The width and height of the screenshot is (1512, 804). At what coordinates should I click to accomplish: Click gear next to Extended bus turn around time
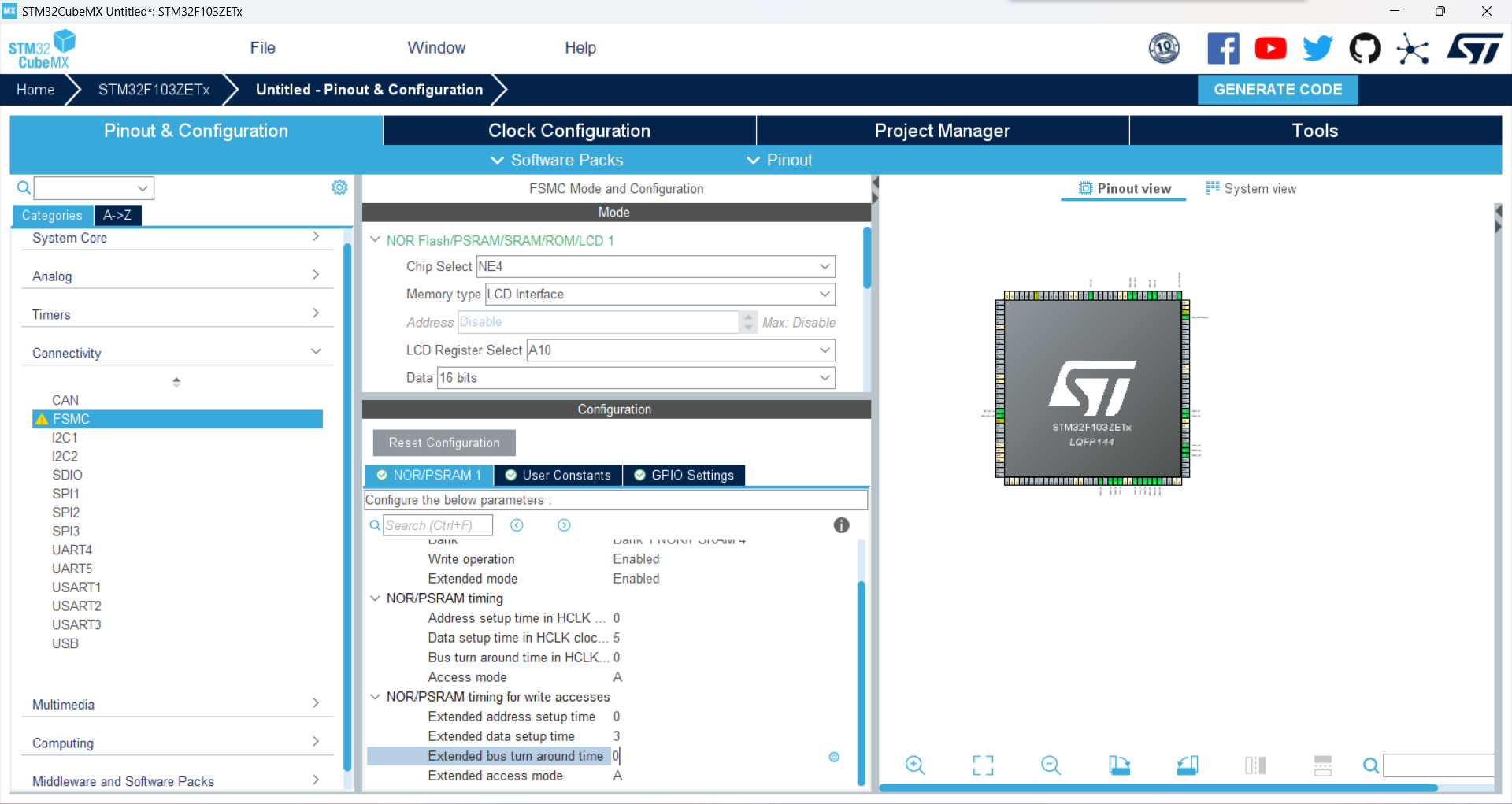(x=834, y=757)
